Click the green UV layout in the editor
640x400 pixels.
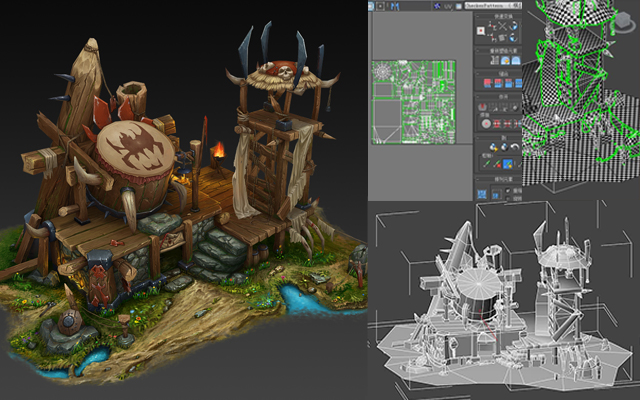point(413,102)
